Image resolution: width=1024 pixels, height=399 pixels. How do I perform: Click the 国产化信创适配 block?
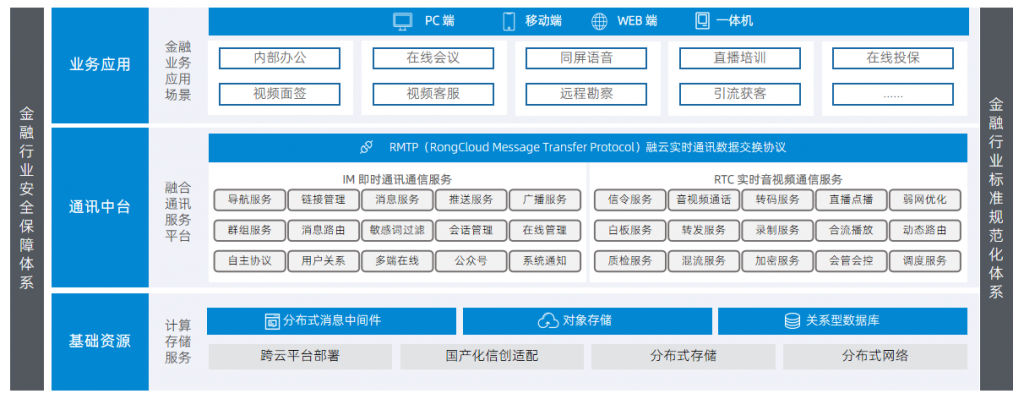[x=492, y=357]
